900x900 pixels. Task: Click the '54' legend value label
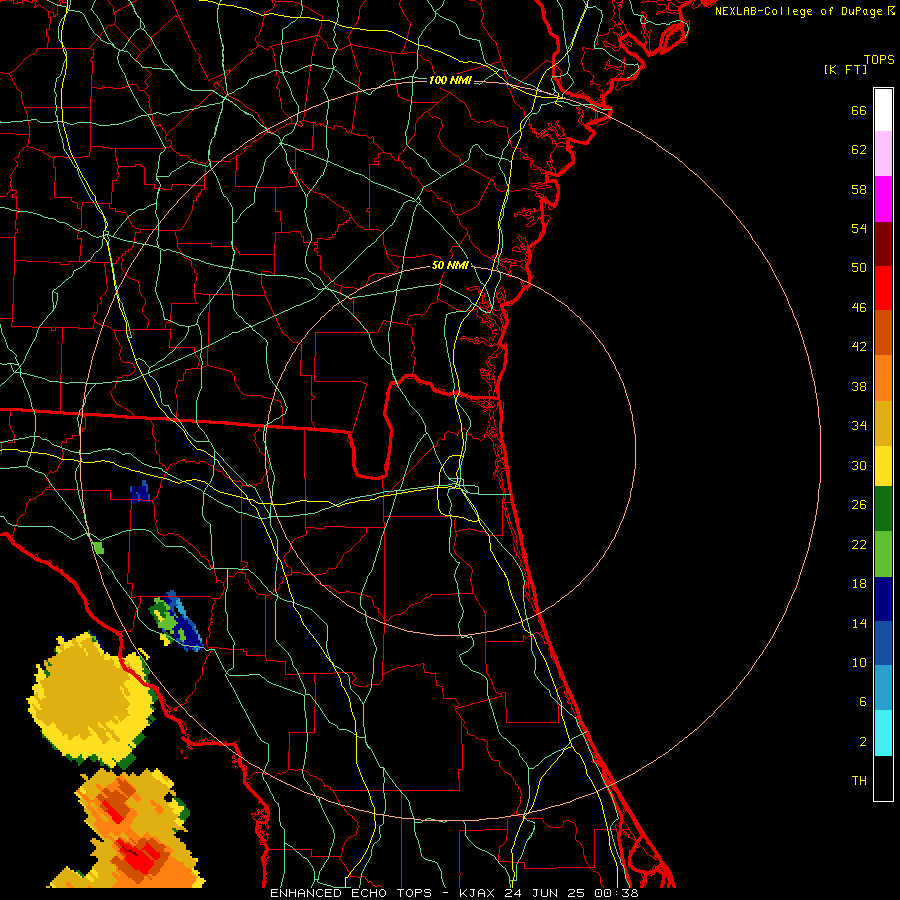[859, 228]
